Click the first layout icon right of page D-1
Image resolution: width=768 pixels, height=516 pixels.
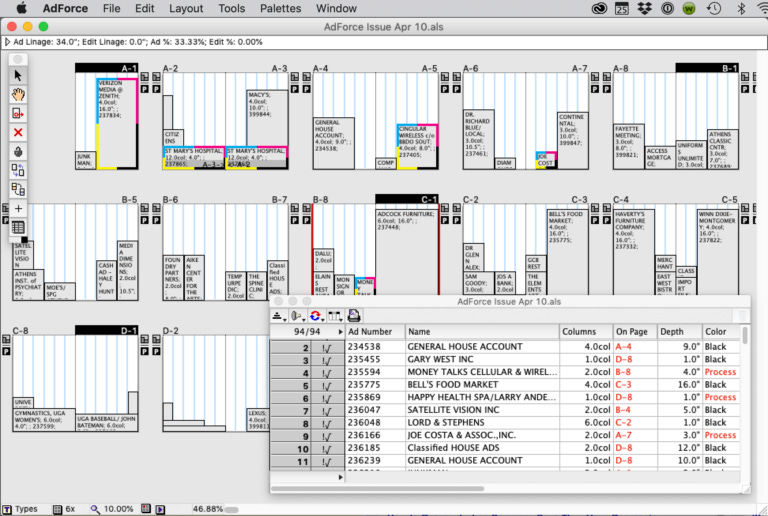(x=144, y=339)
